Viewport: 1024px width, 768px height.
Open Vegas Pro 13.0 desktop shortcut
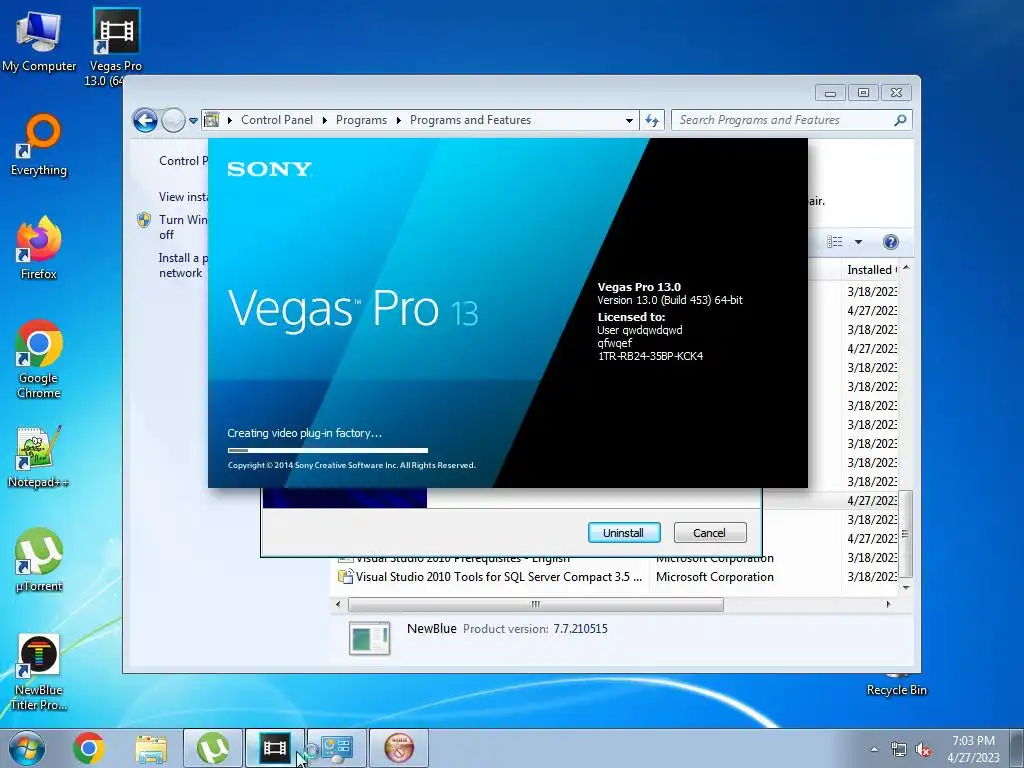(116, 47)
